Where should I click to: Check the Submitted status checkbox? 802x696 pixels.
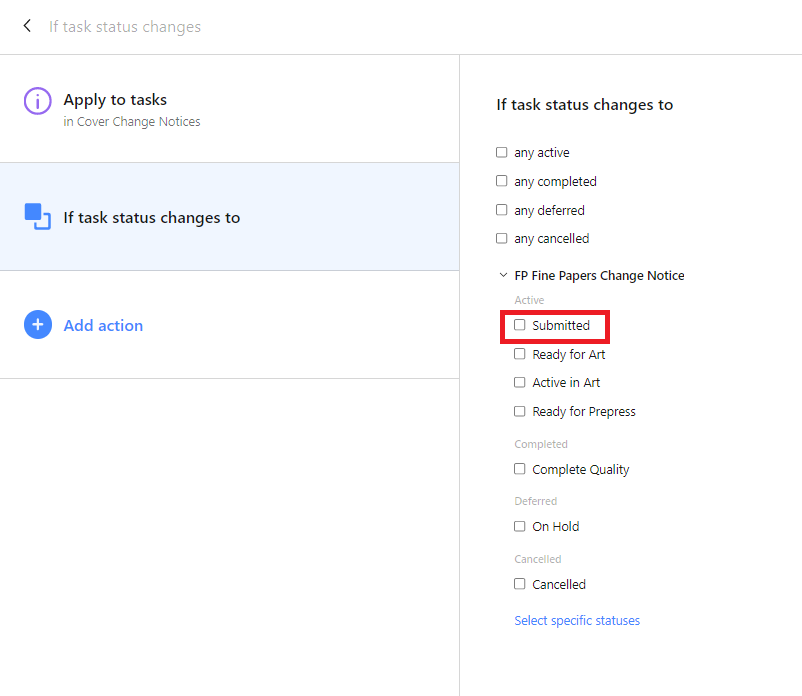pos(520,325)
